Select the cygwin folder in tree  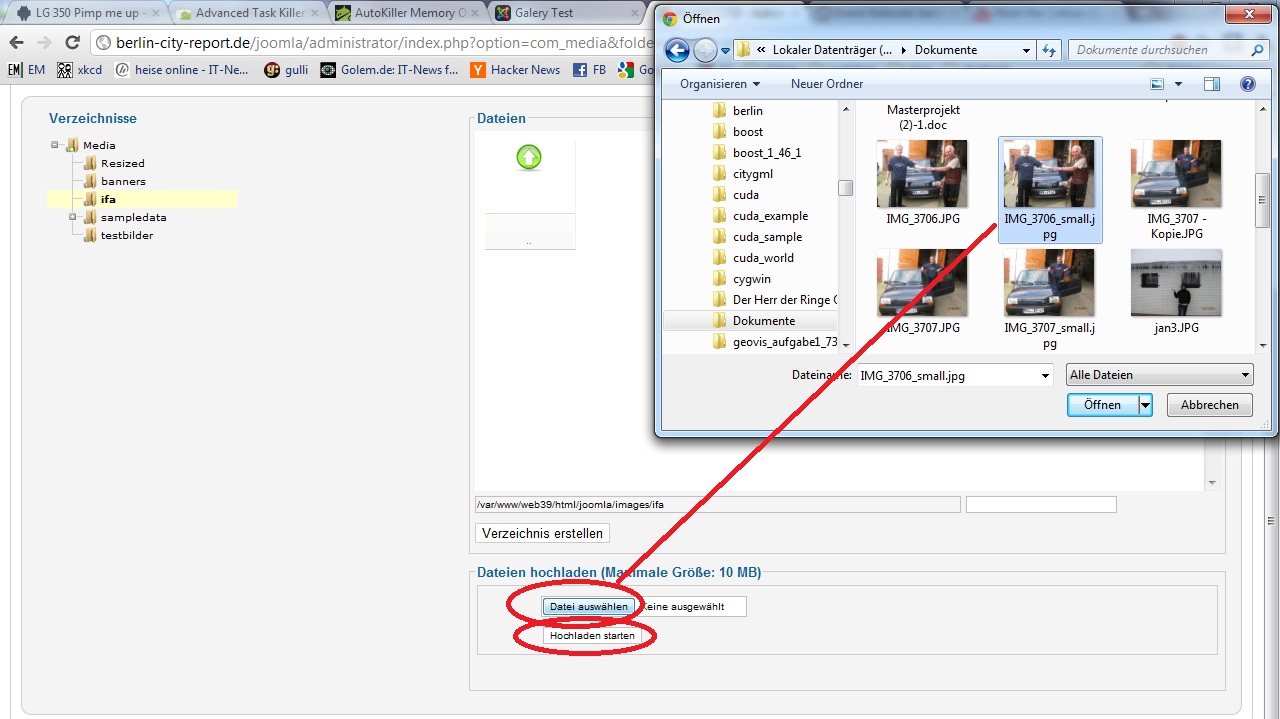pyautogui.click(x=751, y=279)
